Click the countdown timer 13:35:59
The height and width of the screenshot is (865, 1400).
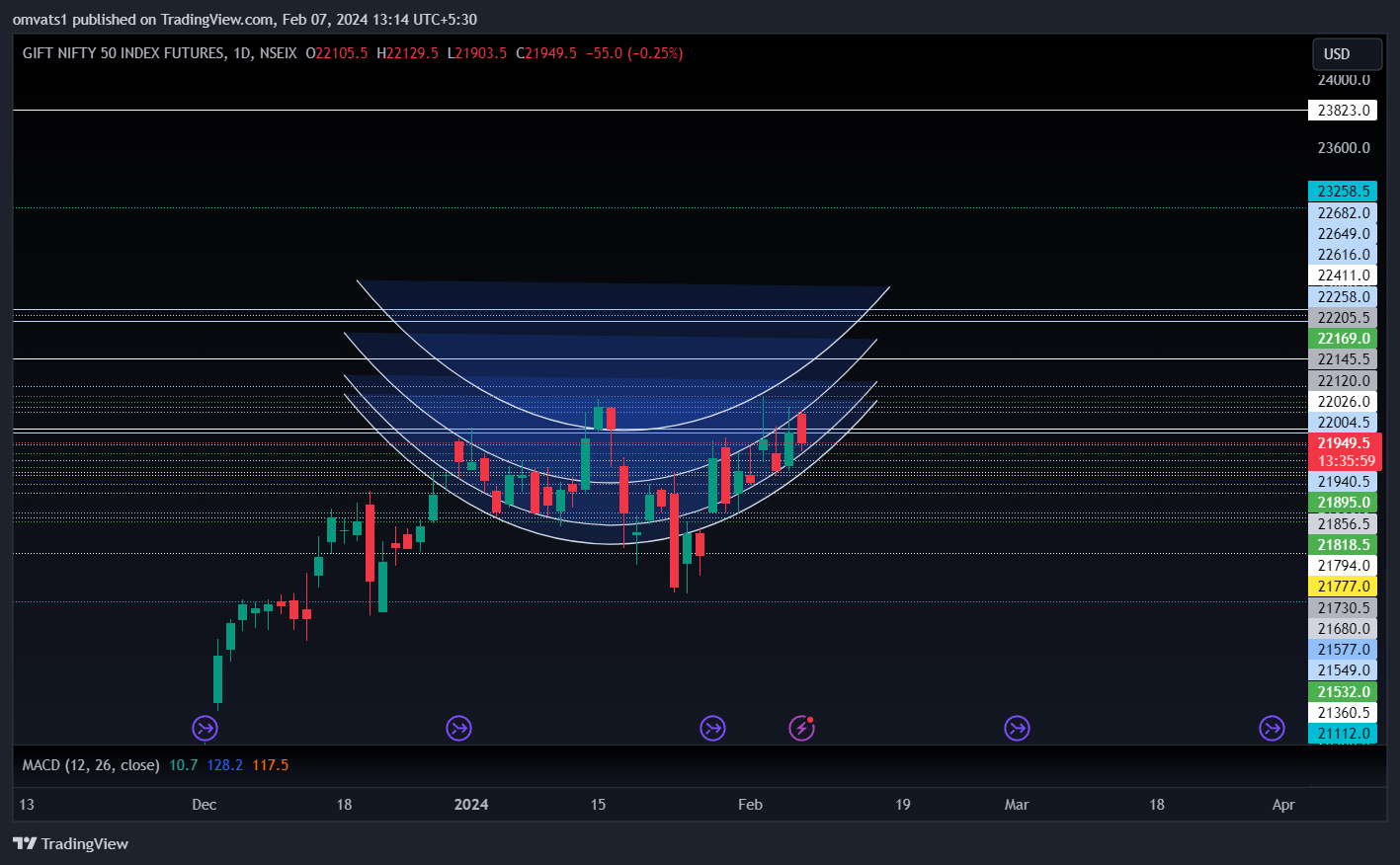[1346, 461]
